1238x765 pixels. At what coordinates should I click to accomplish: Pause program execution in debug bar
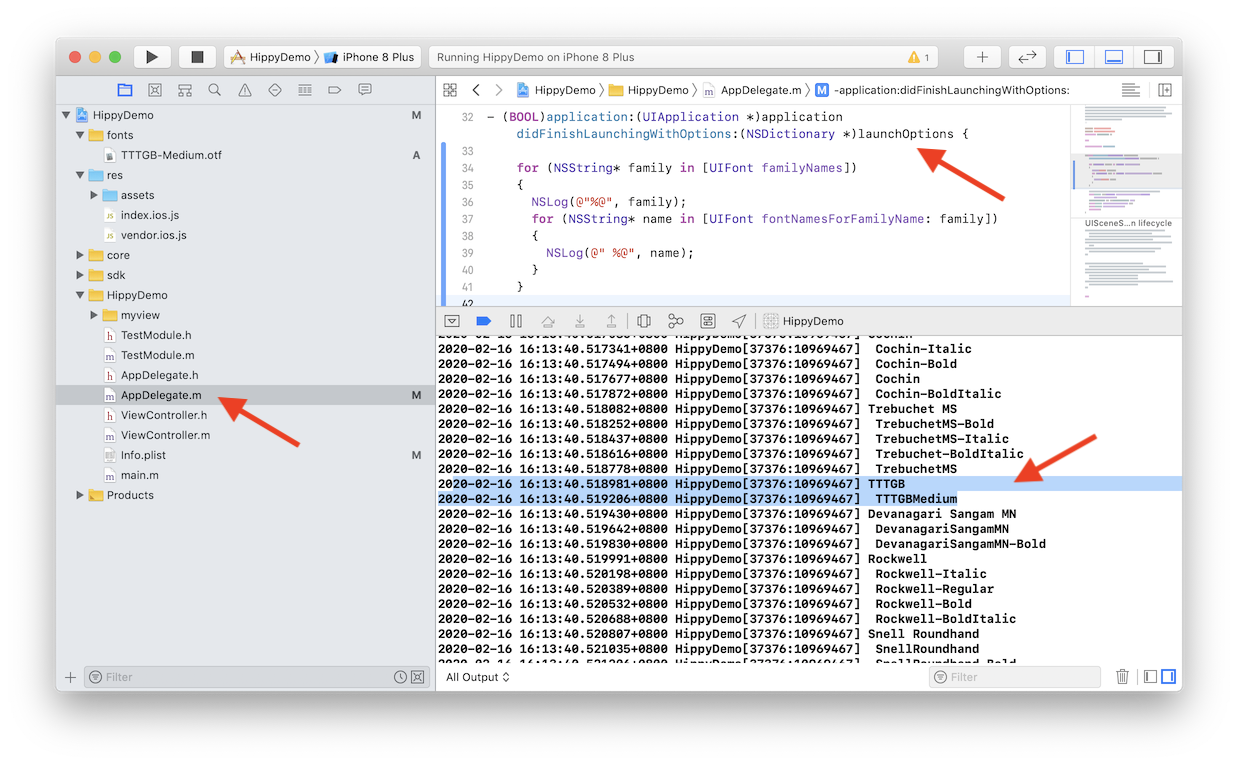coord(516,321)
